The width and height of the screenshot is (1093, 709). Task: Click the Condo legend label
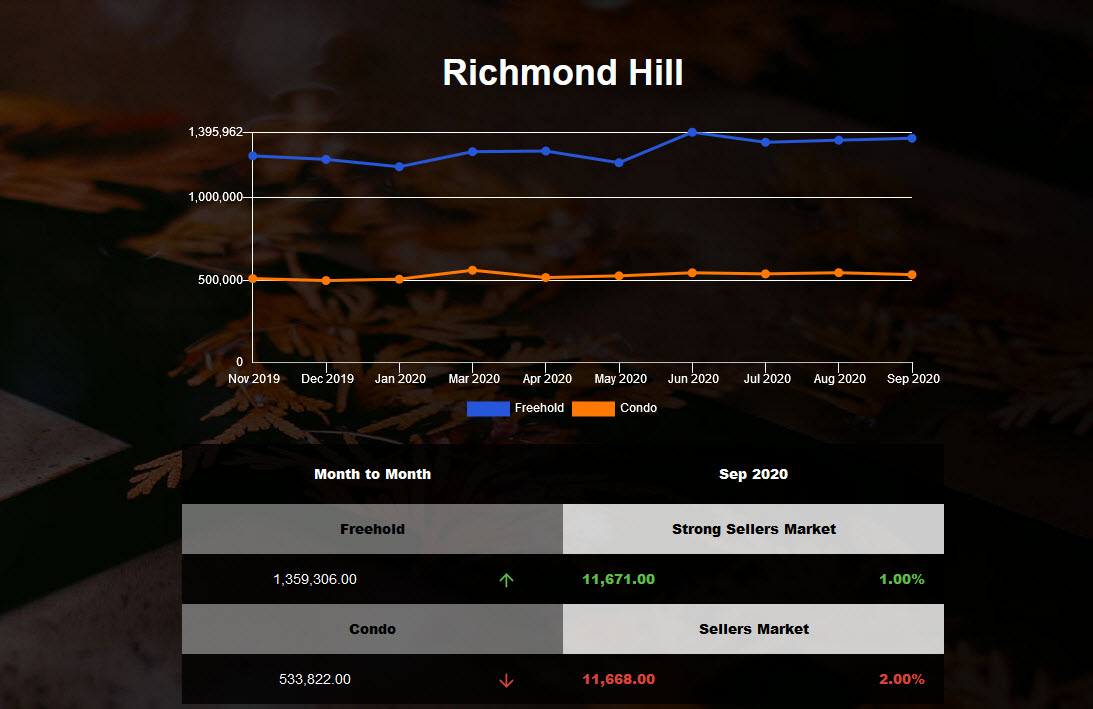click(638, 408)
